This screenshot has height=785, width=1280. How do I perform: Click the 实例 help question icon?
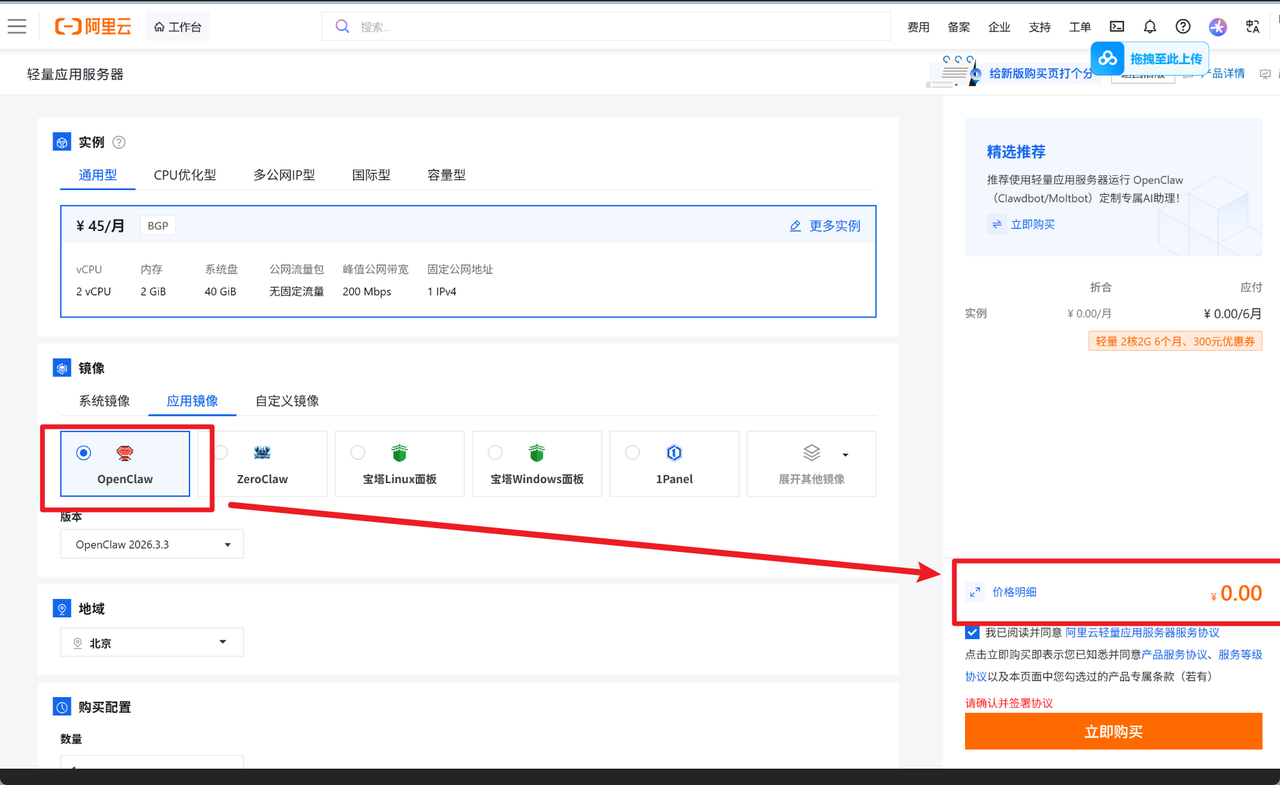click(119, 143)
